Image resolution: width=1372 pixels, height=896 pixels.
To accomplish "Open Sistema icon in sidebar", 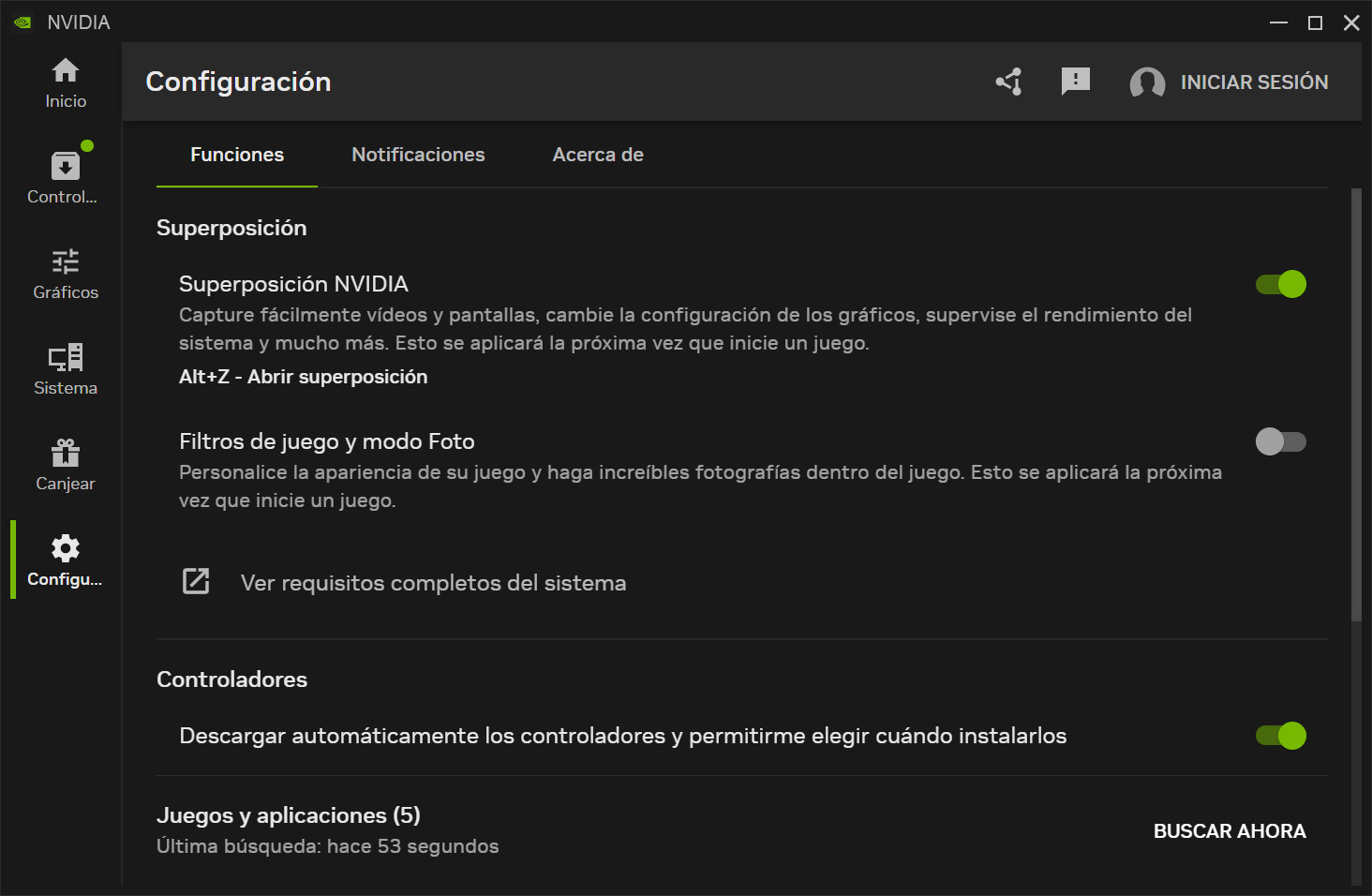I will [x=66, y=357].
